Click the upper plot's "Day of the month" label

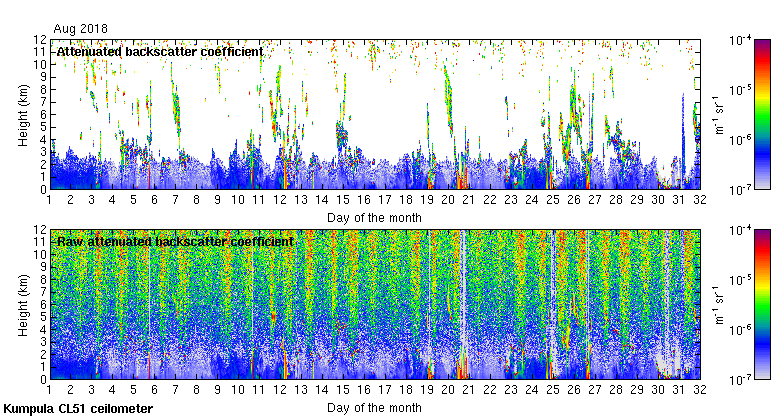click(x=374, y=218)
